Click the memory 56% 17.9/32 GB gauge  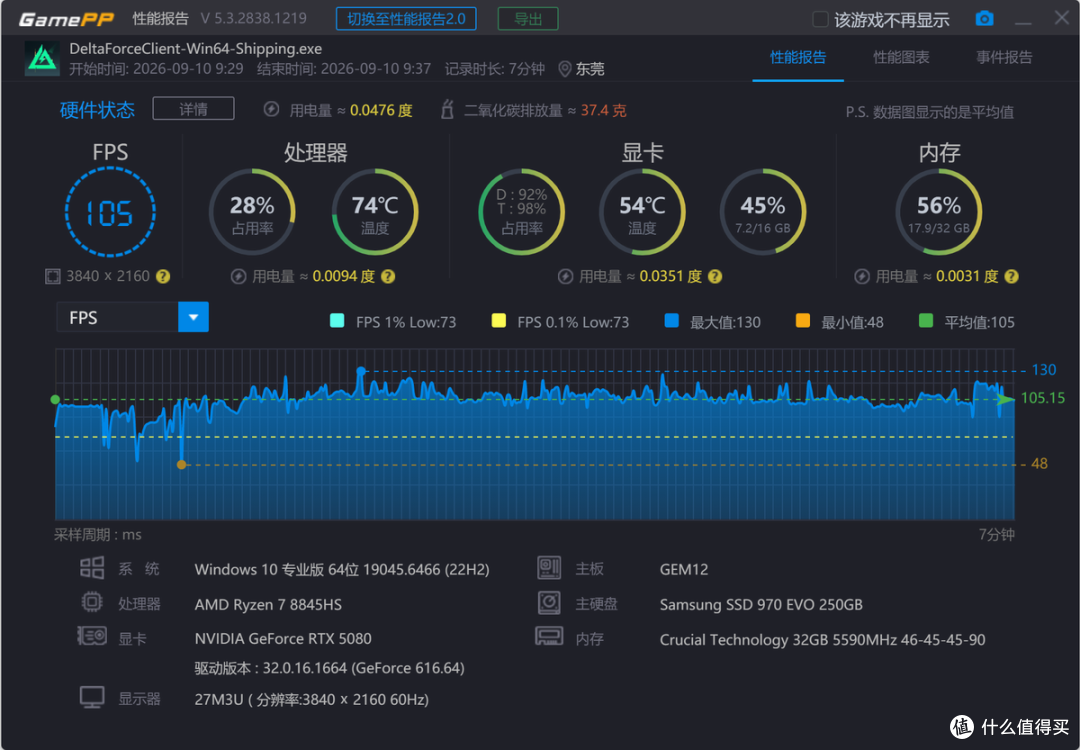coord(939,212)
